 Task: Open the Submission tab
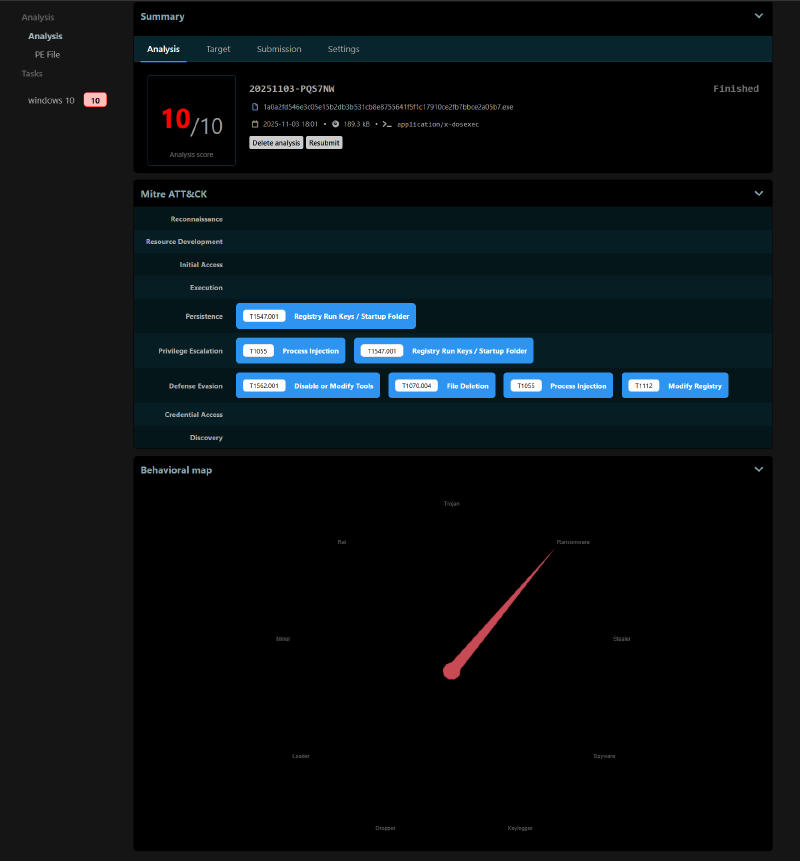(279, 49)
